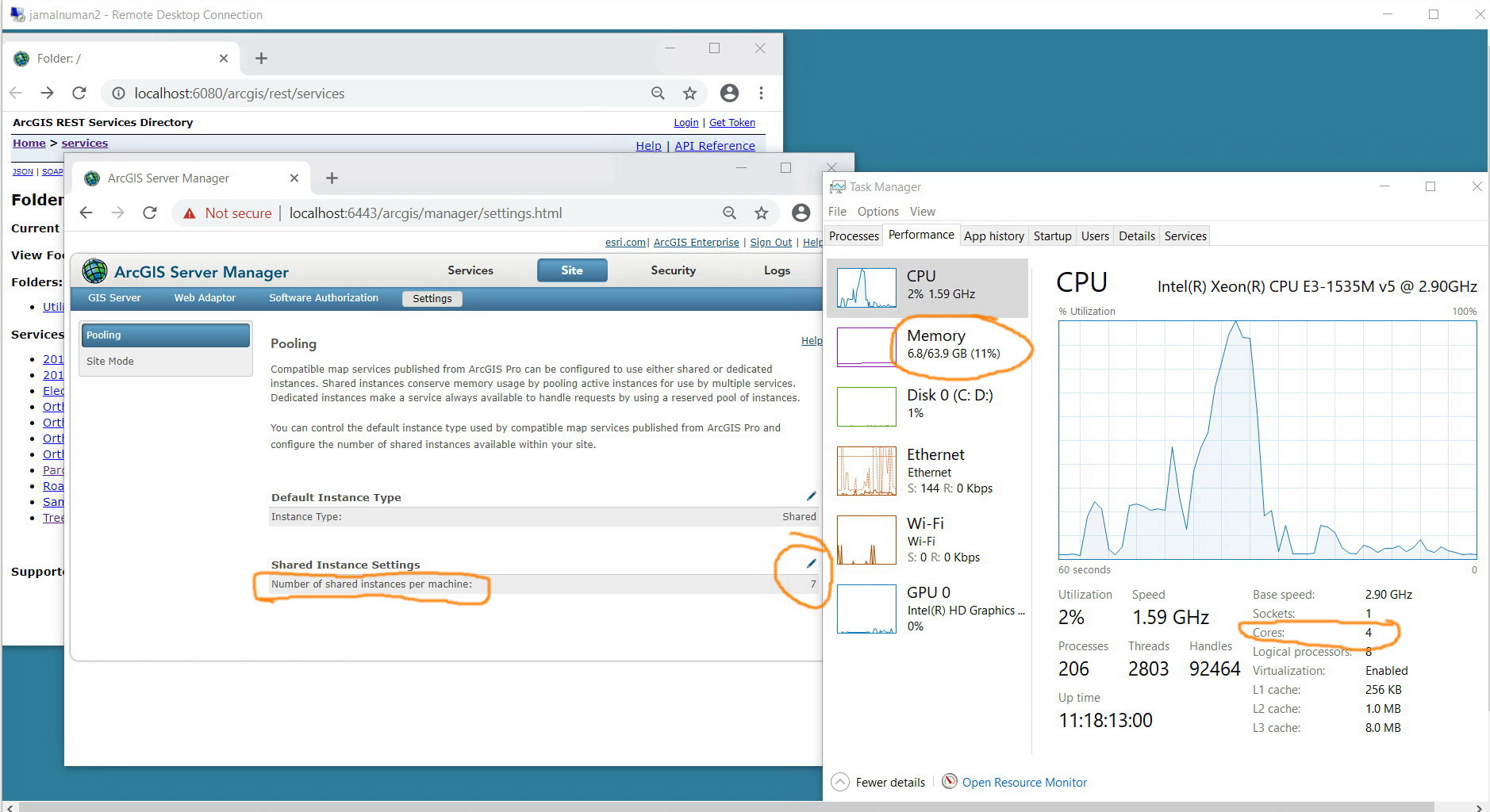The image size is (1490, 812).
Task: Close the Folder: / browser tab
Action: [x=224, y=58]
